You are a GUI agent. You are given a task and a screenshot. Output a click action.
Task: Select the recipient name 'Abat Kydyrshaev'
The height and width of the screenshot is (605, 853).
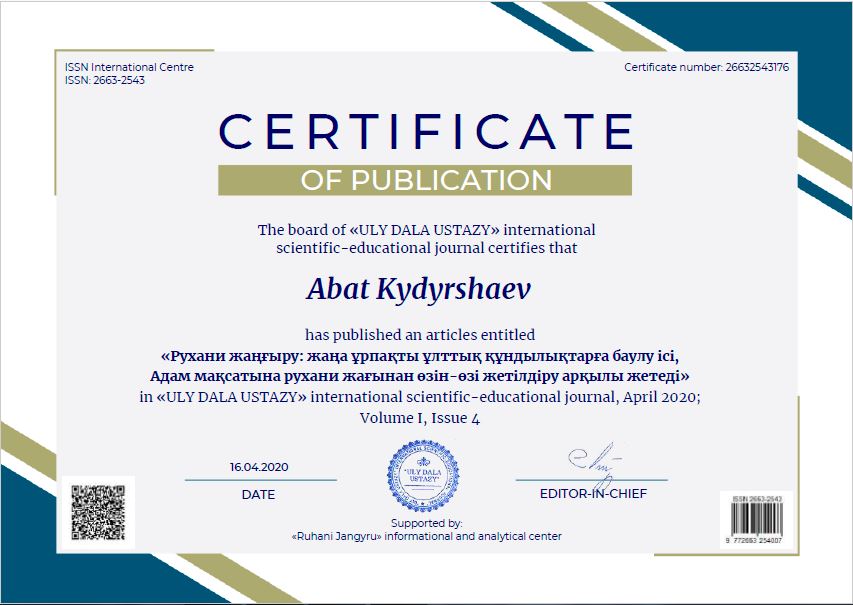[418, 289]
